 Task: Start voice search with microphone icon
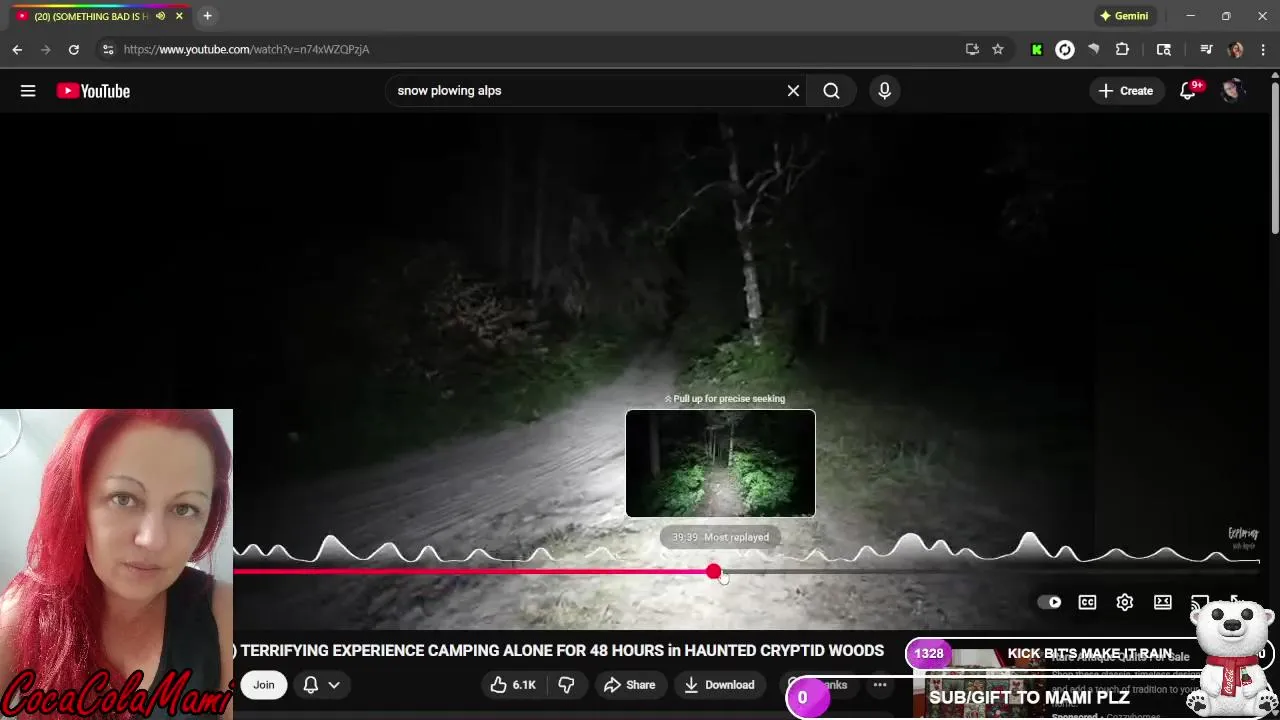884,91
